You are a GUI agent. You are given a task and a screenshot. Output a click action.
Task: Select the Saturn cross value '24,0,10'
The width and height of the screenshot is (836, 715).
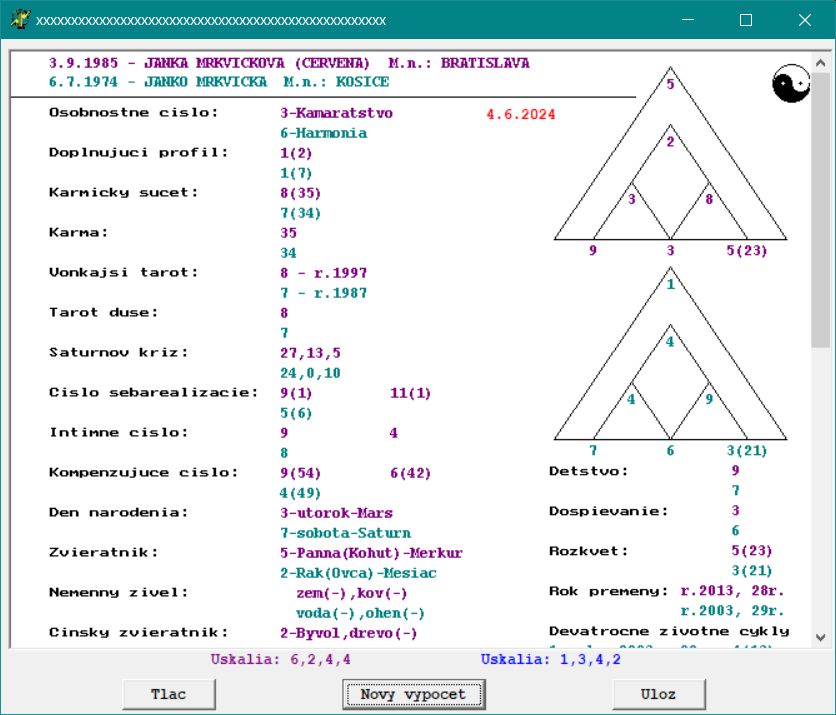(x=310, y=373)
